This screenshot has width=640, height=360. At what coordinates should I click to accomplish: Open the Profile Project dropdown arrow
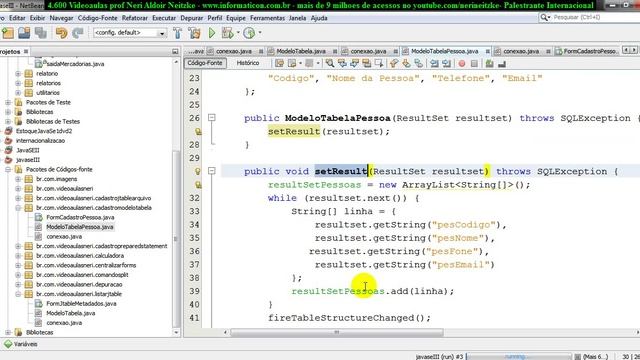[x=260, y=33]
